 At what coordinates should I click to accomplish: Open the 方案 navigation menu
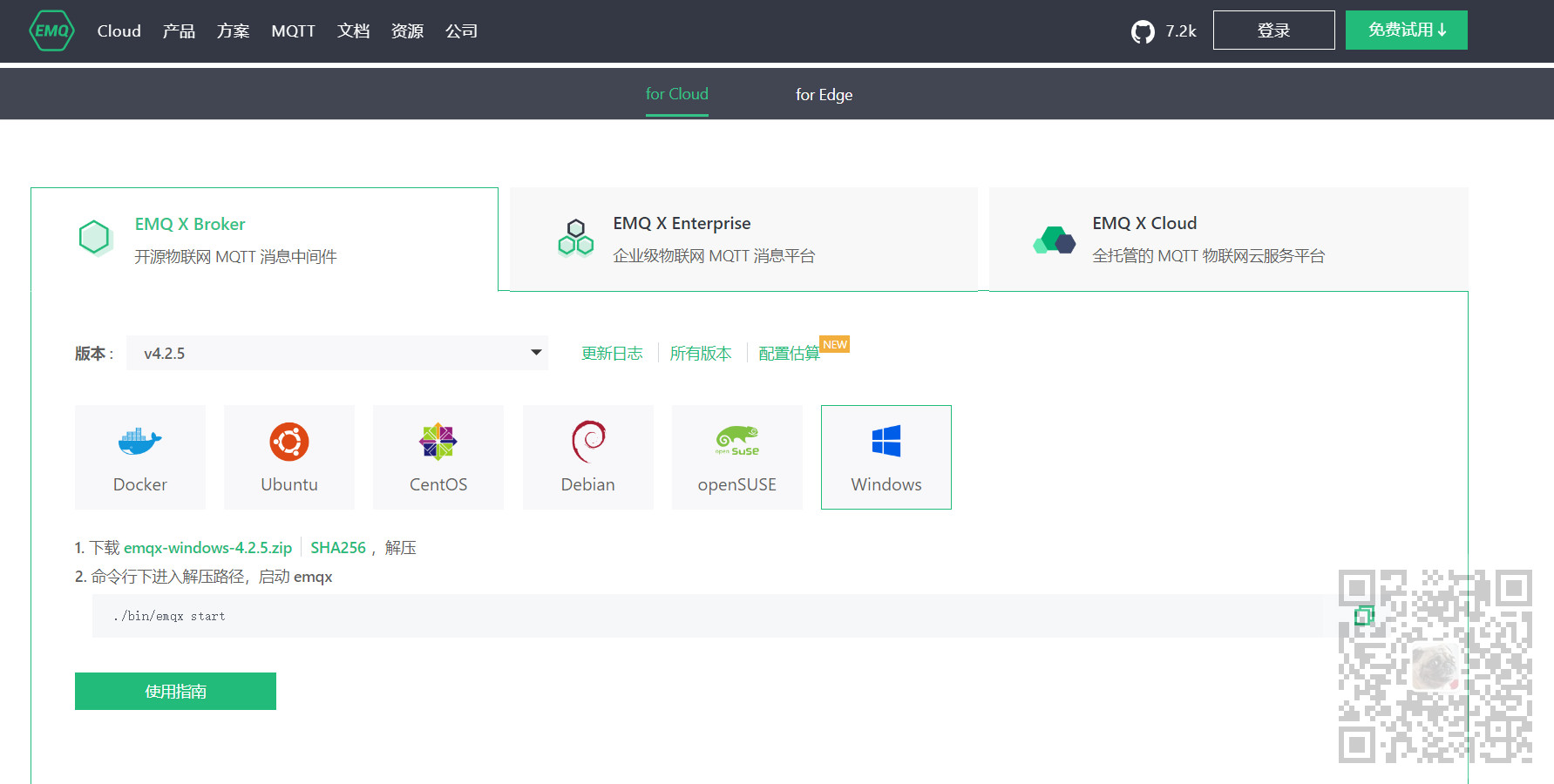tap(233, 31)
